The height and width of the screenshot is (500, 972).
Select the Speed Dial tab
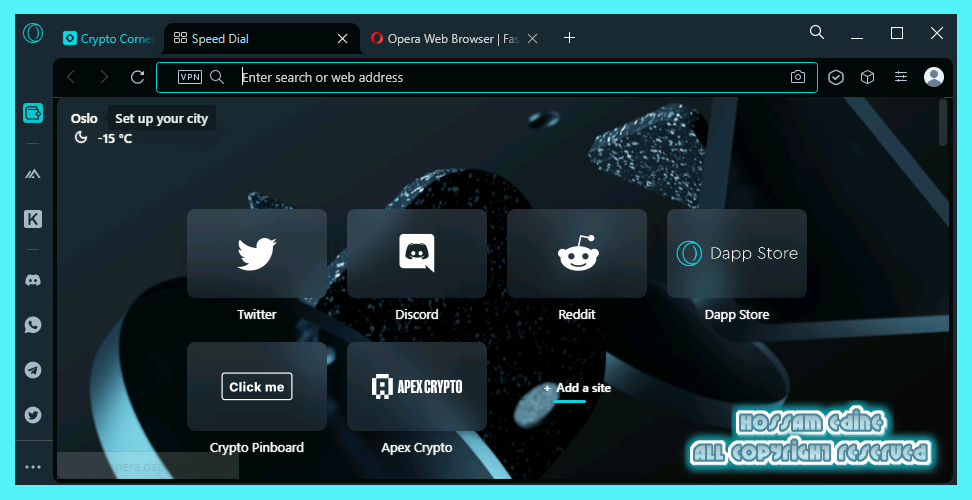(x=262, y=38)
